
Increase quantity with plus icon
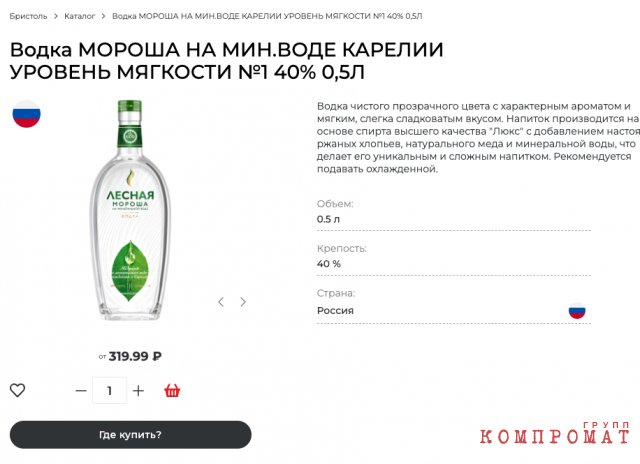138,391
